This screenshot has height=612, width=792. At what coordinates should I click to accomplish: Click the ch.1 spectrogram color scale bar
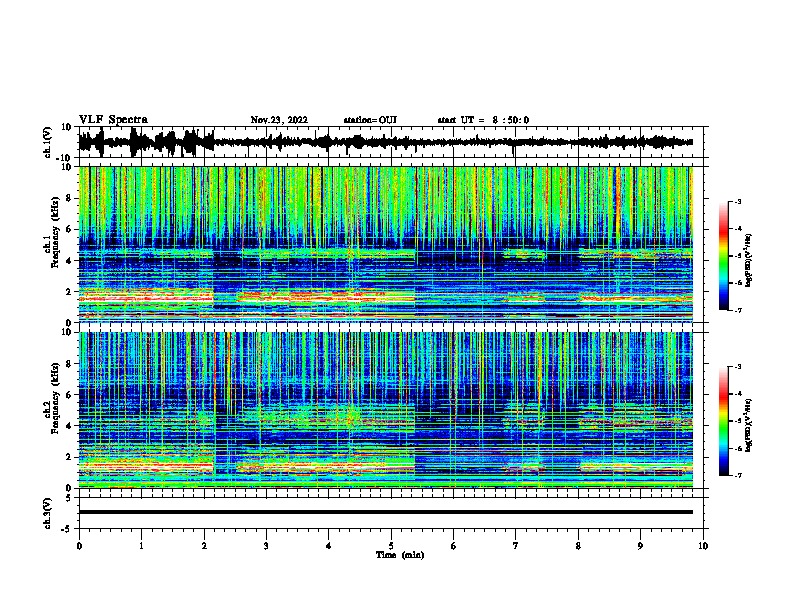tap(724, 256)
